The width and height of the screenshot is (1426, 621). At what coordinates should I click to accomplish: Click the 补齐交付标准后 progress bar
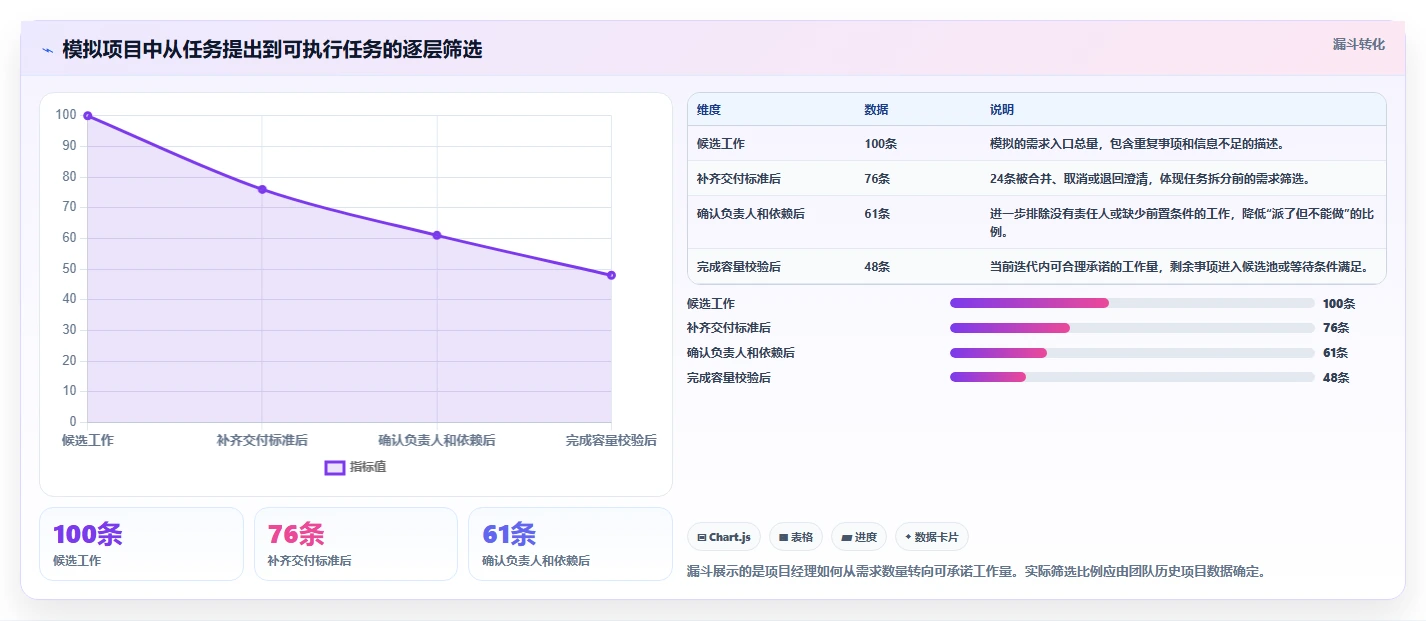coord(1132,328)
